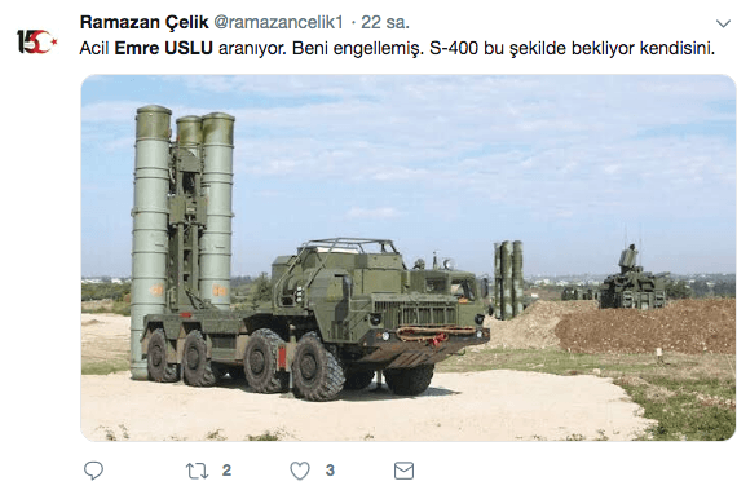Click 'S-400 bu şekilde bekliyor kendisini' text
The image size is (750, 490).
[x=572, y=48]
